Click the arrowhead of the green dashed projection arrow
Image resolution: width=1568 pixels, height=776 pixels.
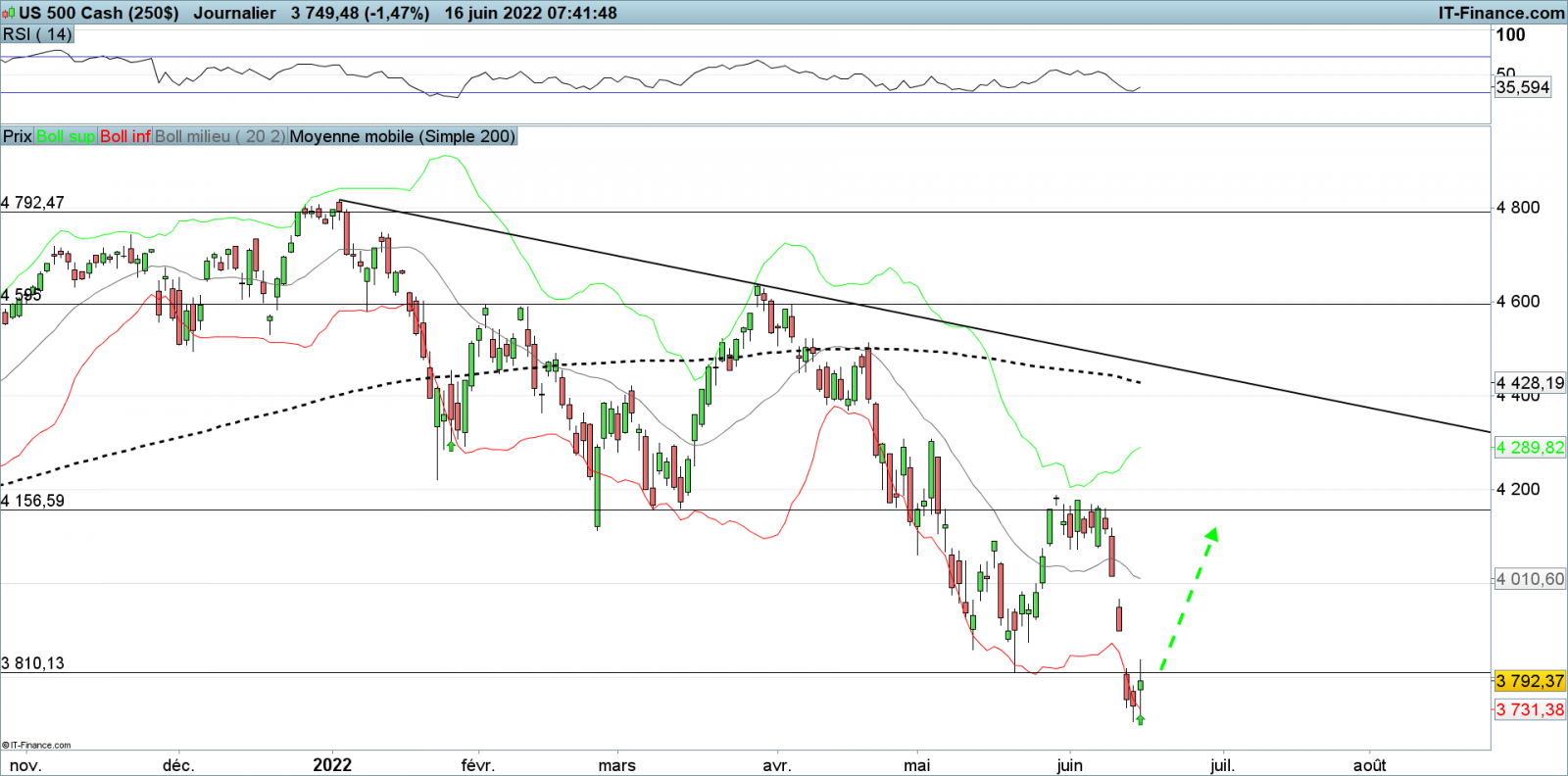point(1212,534)
